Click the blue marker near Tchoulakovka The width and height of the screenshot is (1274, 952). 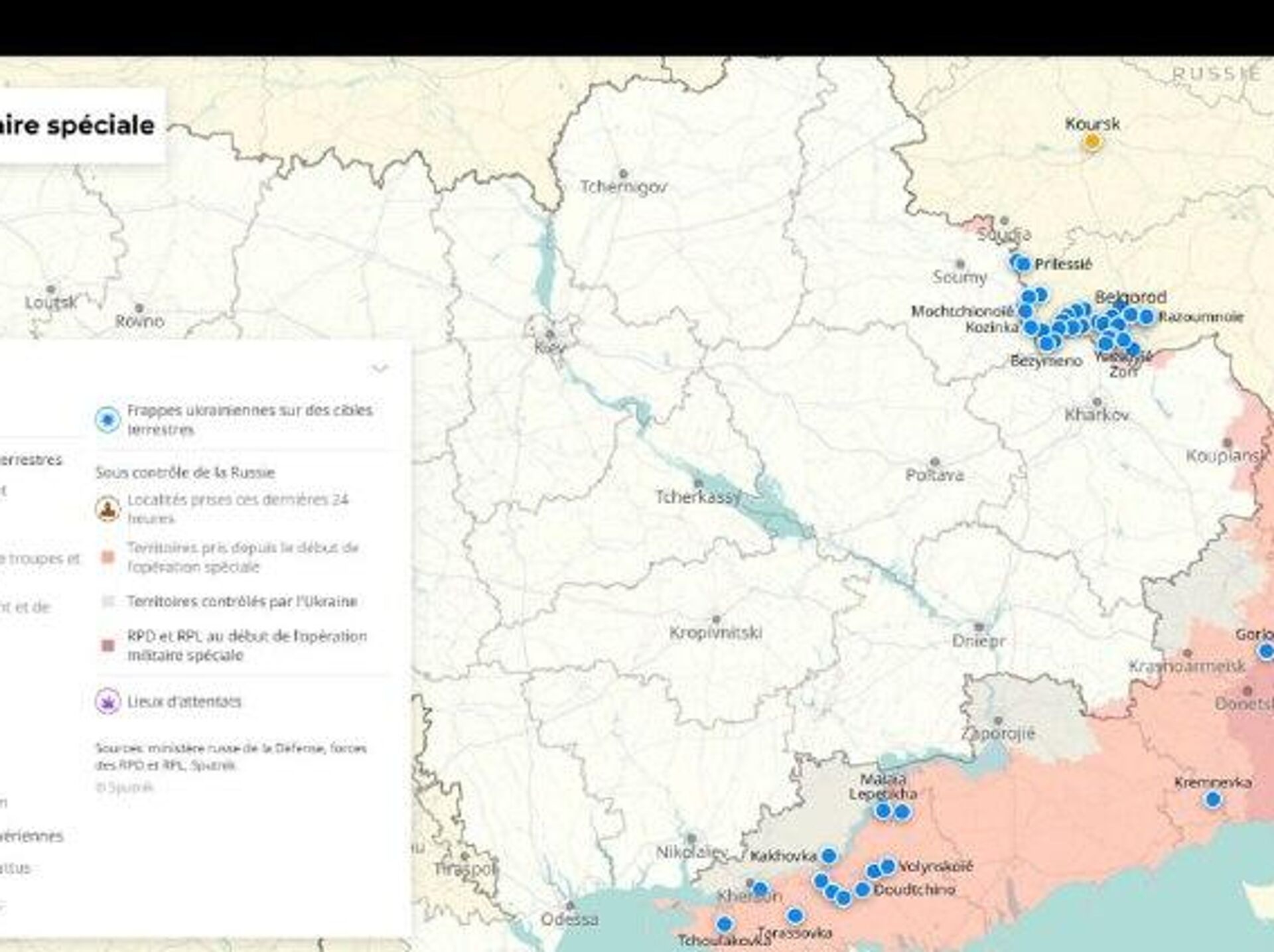(725, 923)
